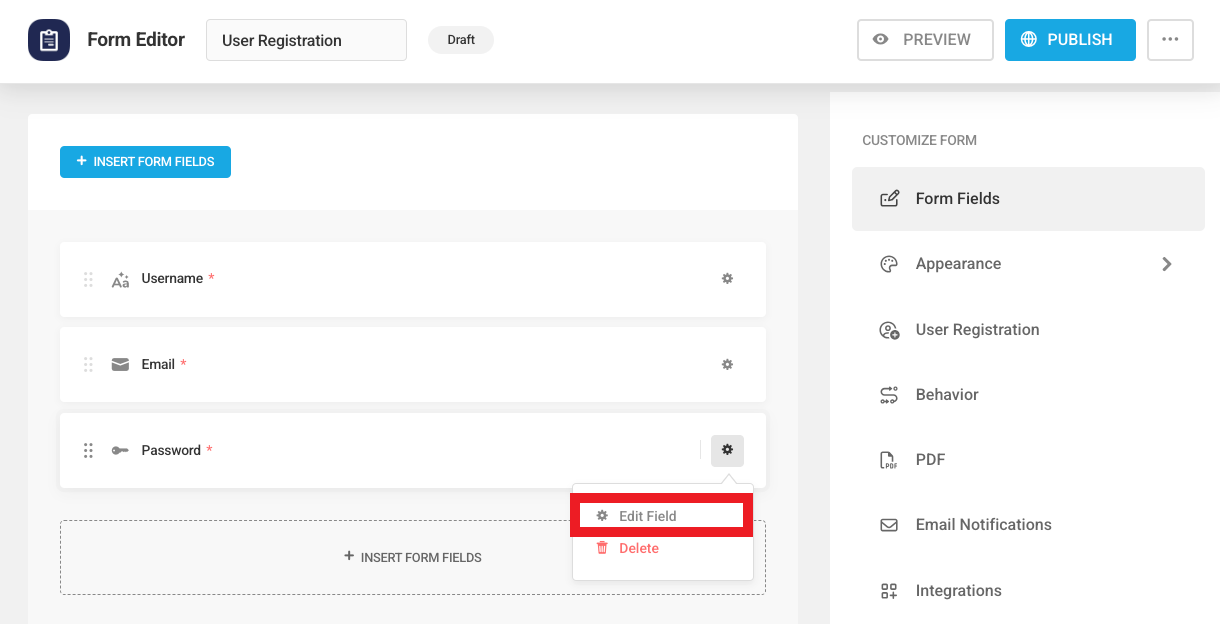The image size is (1220, 624).
Task: Open the gear settings menu for the Username field
Action: point(727,279)
